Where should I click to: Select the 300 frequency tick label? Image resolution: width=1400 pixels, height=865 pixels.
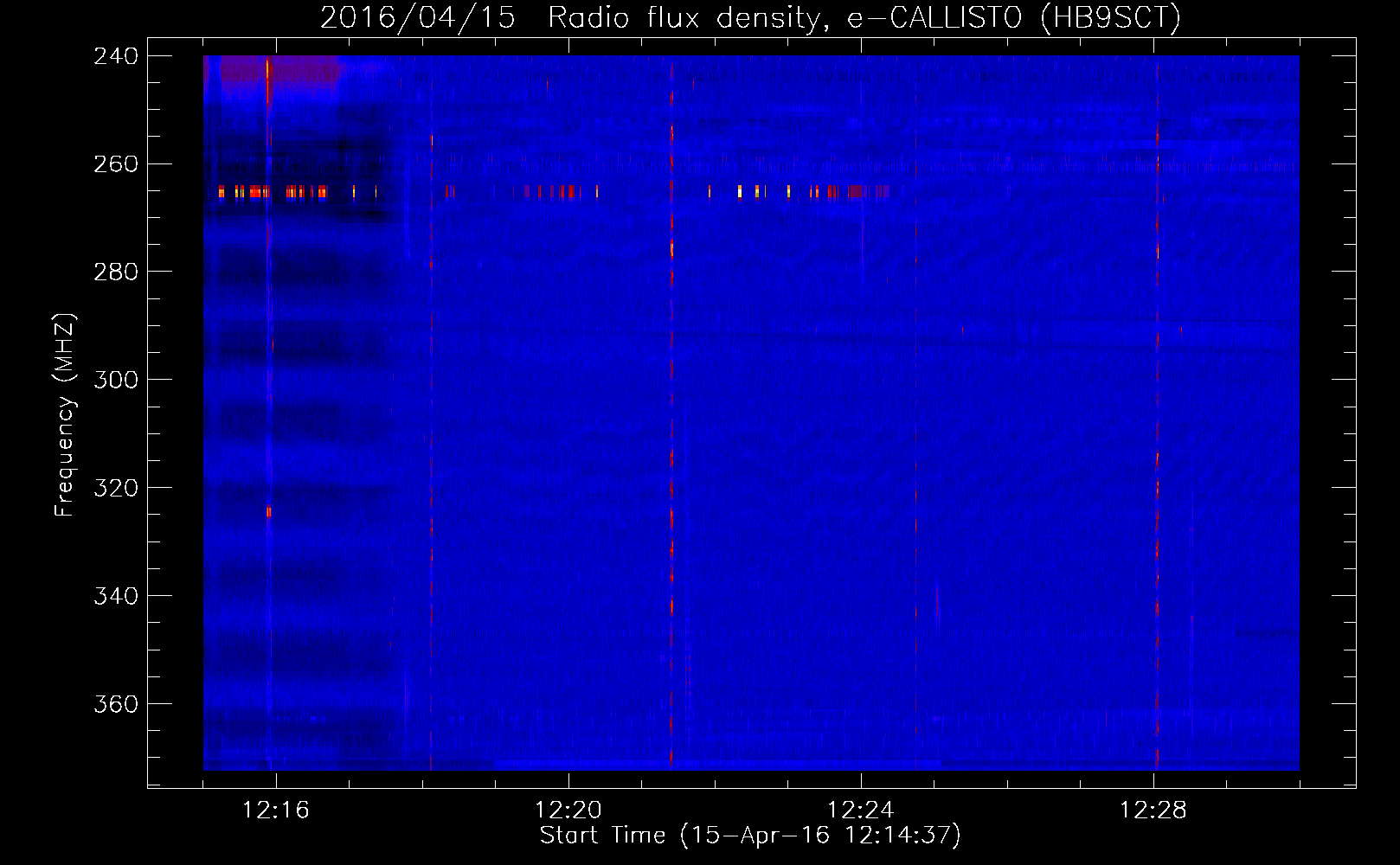116,381
